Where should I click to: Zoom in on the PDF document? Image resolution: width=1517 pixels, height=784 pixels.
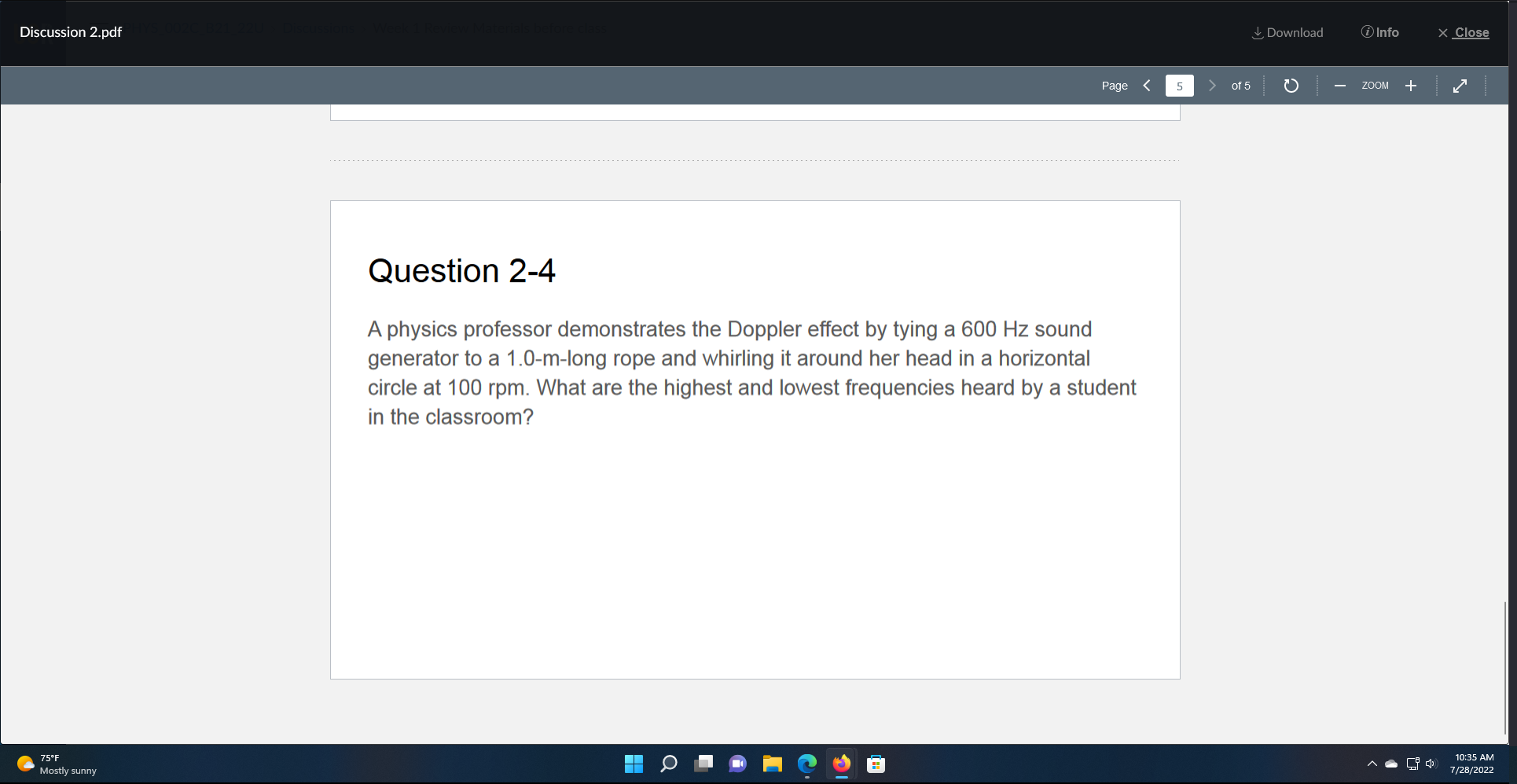tap(1410, 86)
